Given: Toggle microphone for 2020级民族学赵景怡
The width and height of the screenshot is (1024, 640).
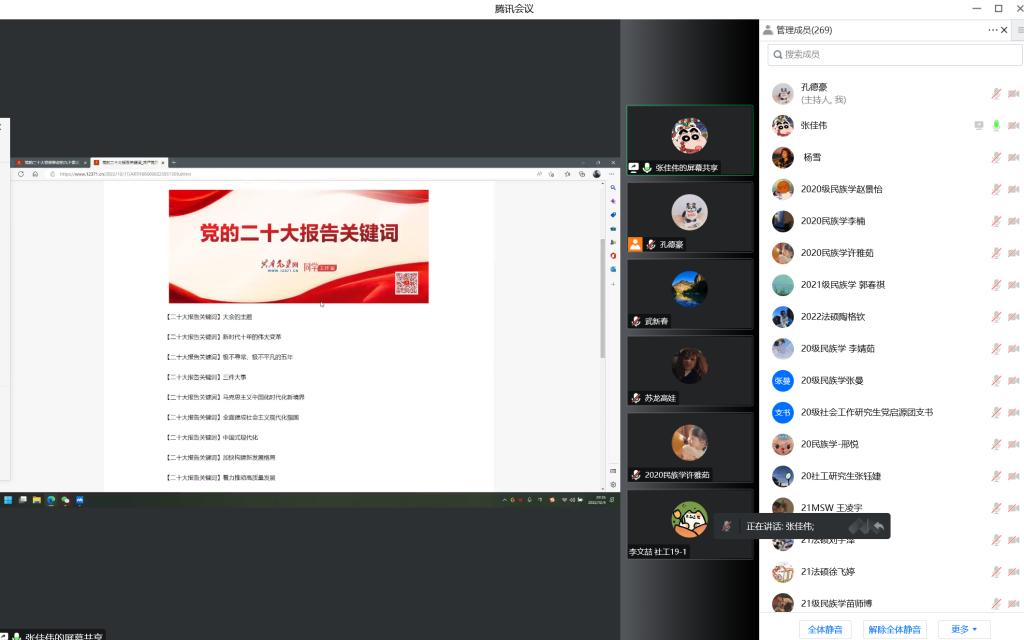Looking at the screenshot, I should (x=996, y=189).
